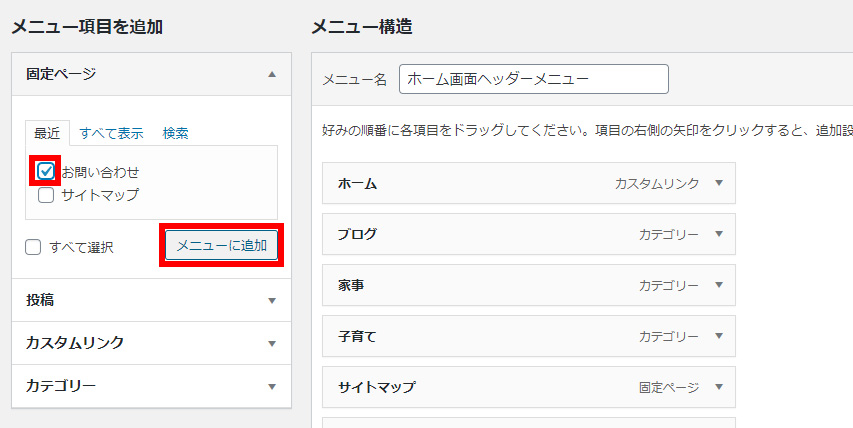Open the 検索 tab
Viewport: 853px width, 428px height.
coord(175,133)
